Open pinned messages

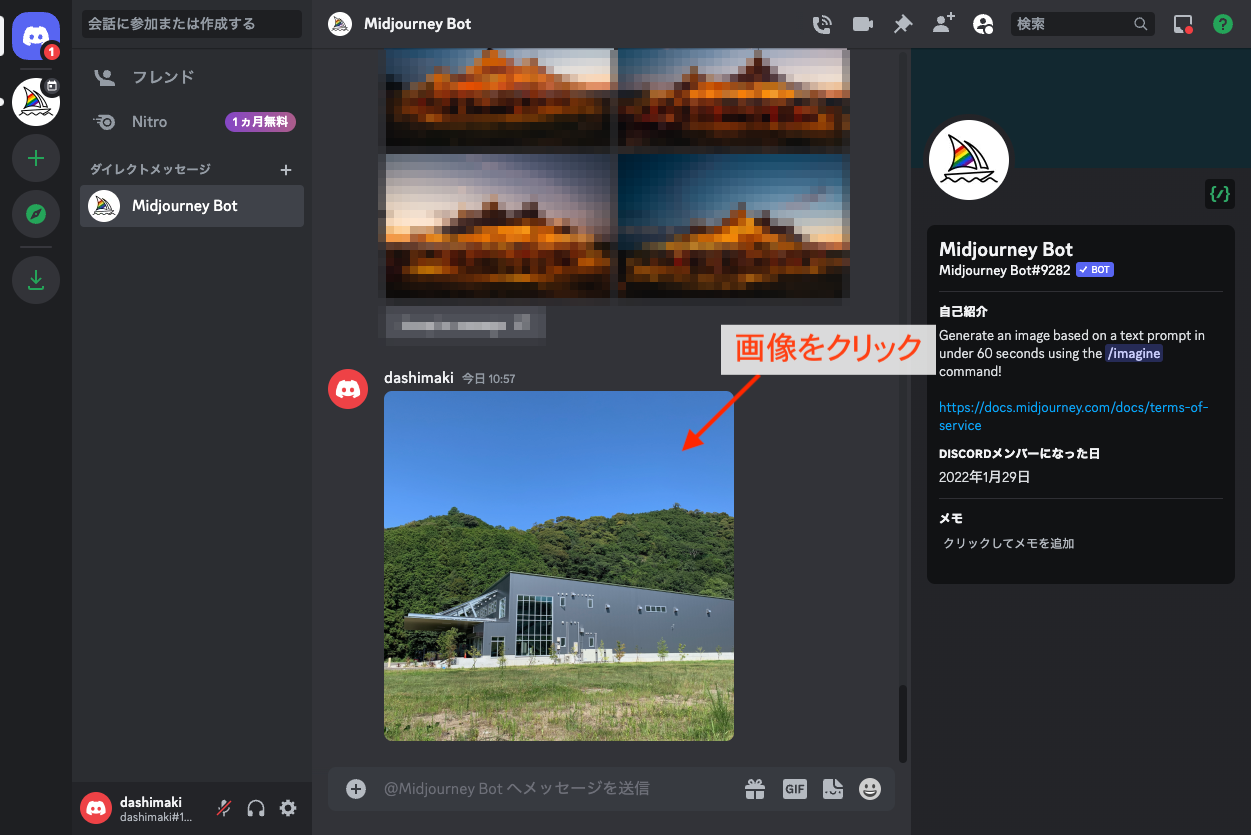[903, 24]
